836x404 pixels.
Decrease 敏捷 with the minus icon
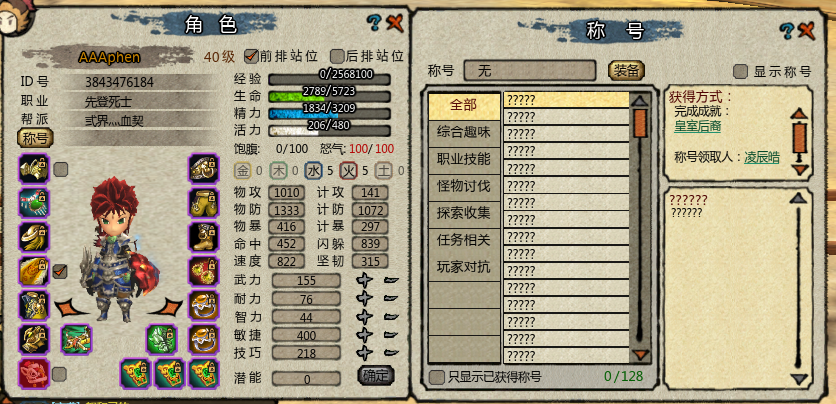(391, 334)
